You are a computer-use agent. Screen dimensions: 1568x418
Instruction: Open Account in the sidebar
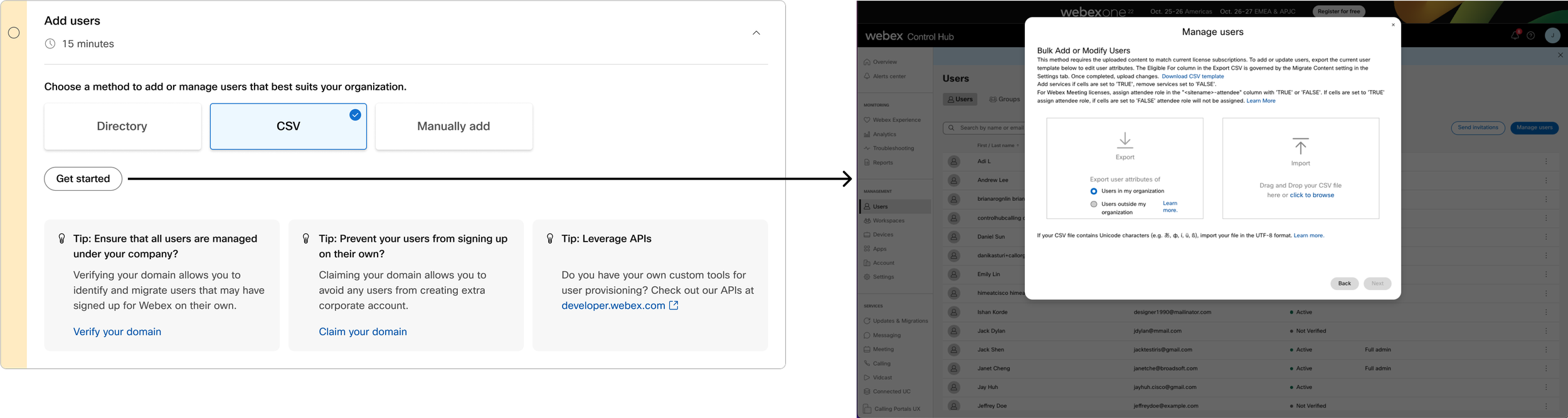[x=879, y=263]
